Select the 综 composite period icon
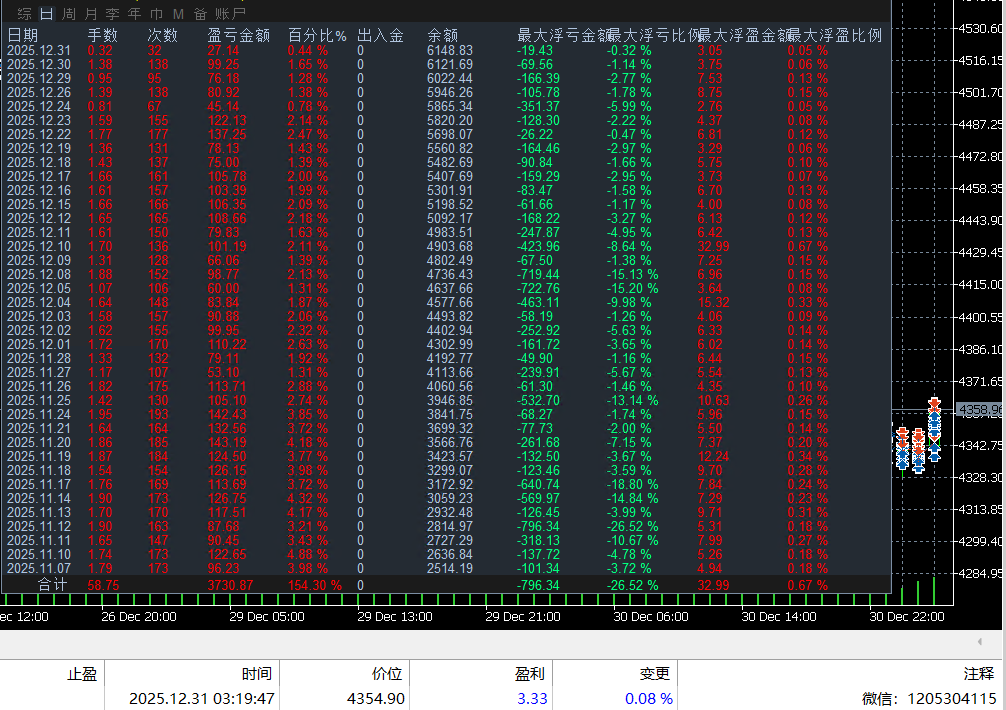 tap(24, 14)
